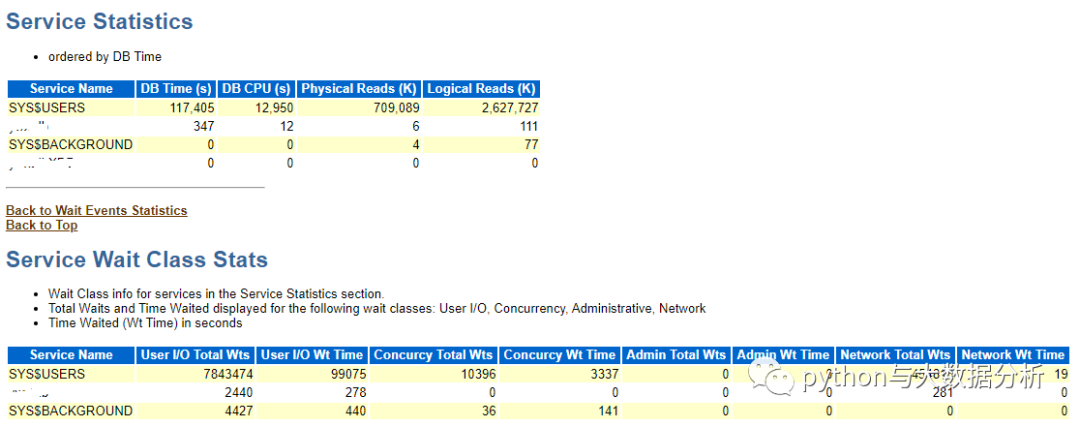
Task: Select the 'ordered by DB Time' bullet text
Action: coord(105,56)
